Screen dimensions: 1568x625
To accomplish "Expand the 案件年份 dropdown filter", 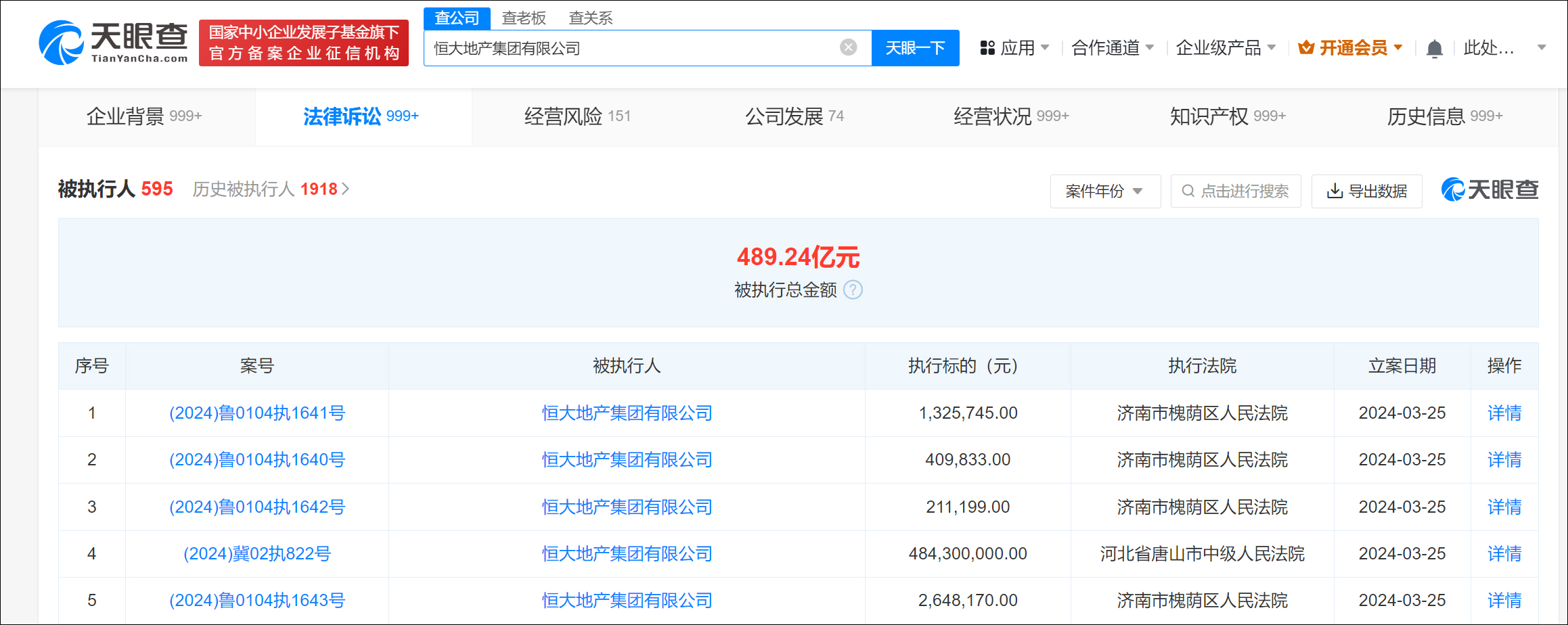I will [x=1104, y=191].
